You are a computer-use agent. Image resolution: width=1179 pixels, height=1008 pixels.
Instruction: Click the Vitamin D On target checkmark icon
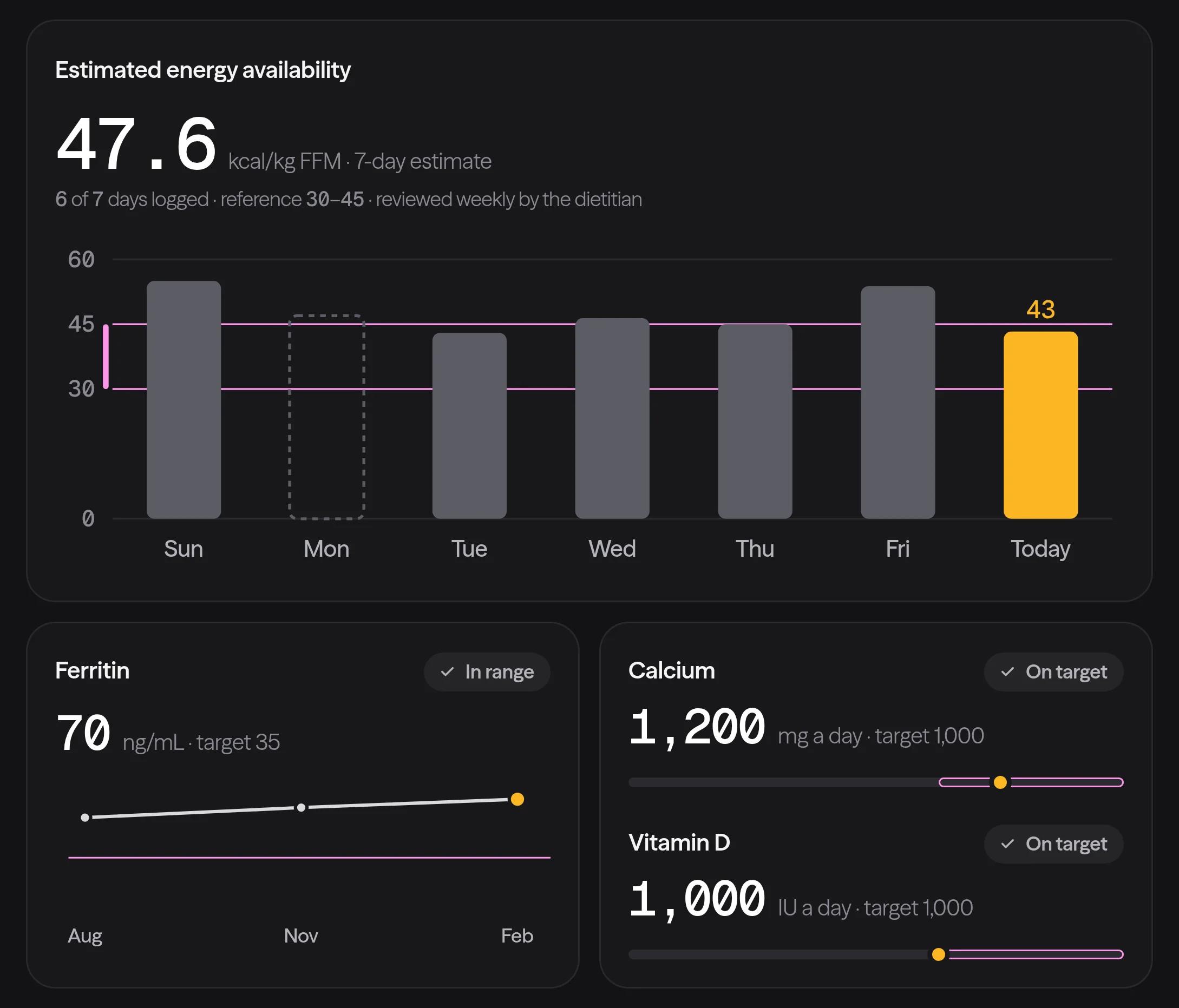tap(1008, 844)
